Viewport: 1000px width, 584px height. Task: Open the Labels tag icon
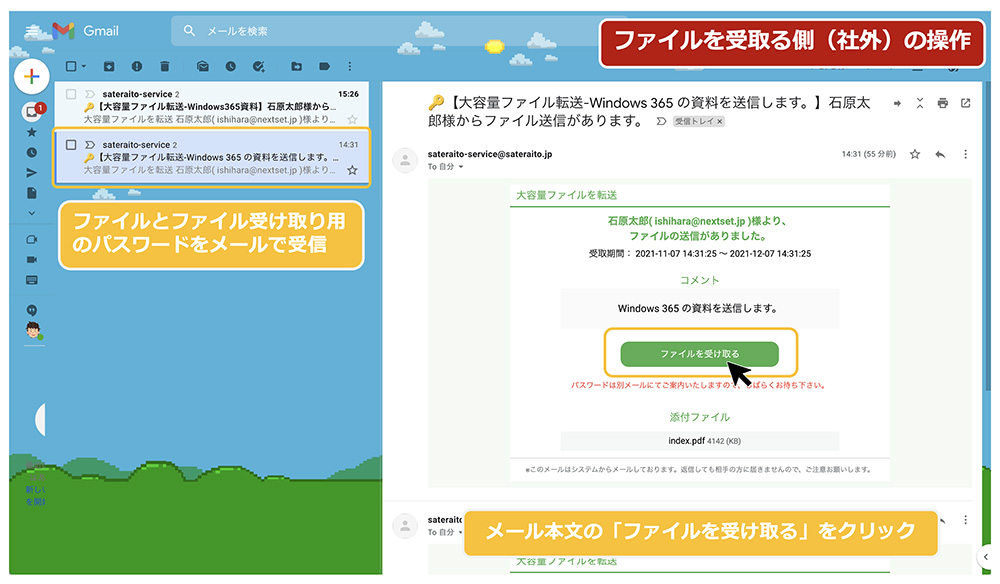pyautogui.click(x=324, y=66)
